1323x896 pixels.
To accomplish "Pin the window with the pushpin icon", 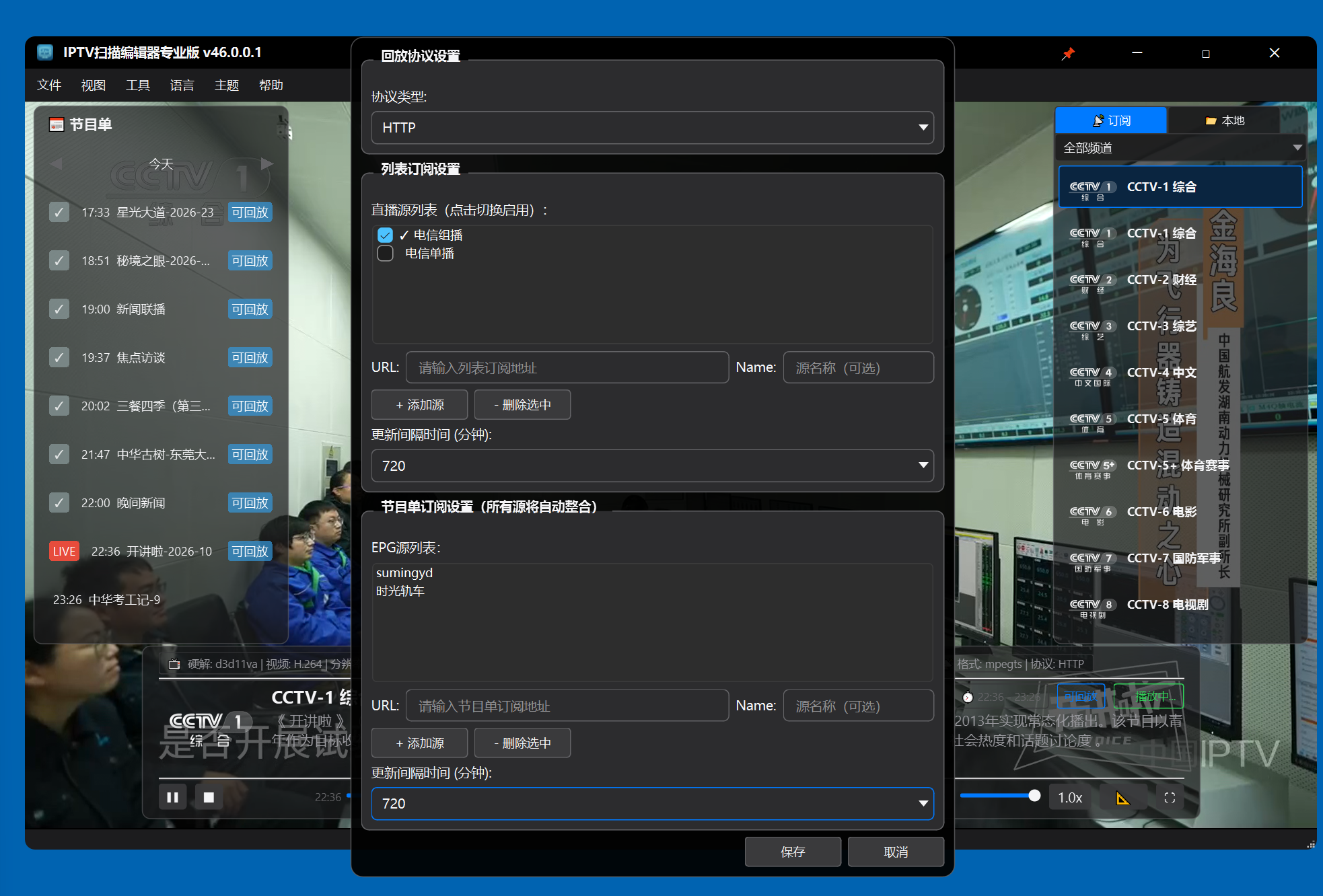I will pos(1068,53).
